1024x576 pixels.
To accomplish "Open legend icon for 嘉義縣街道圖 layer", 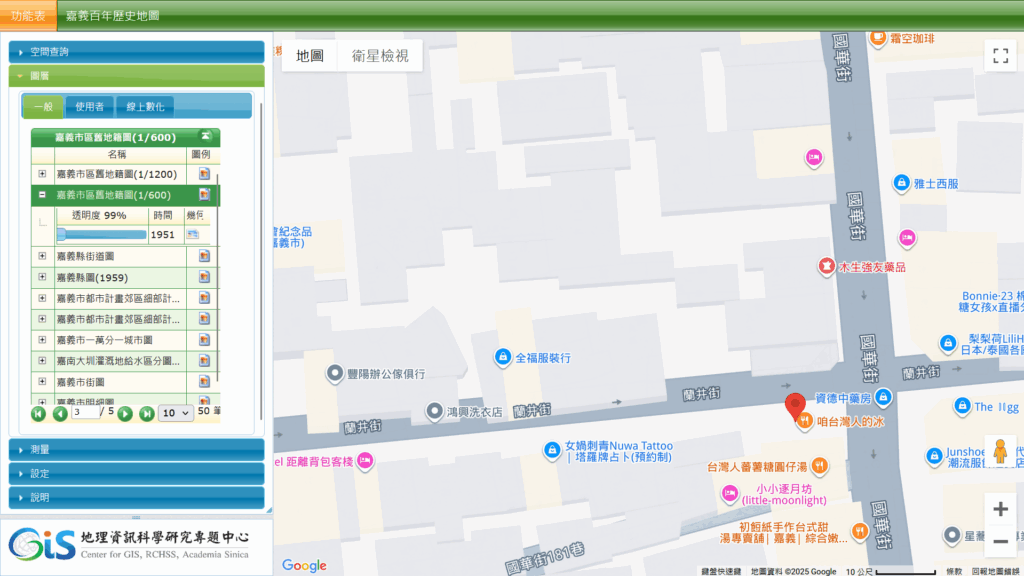I will pos(204,256).
